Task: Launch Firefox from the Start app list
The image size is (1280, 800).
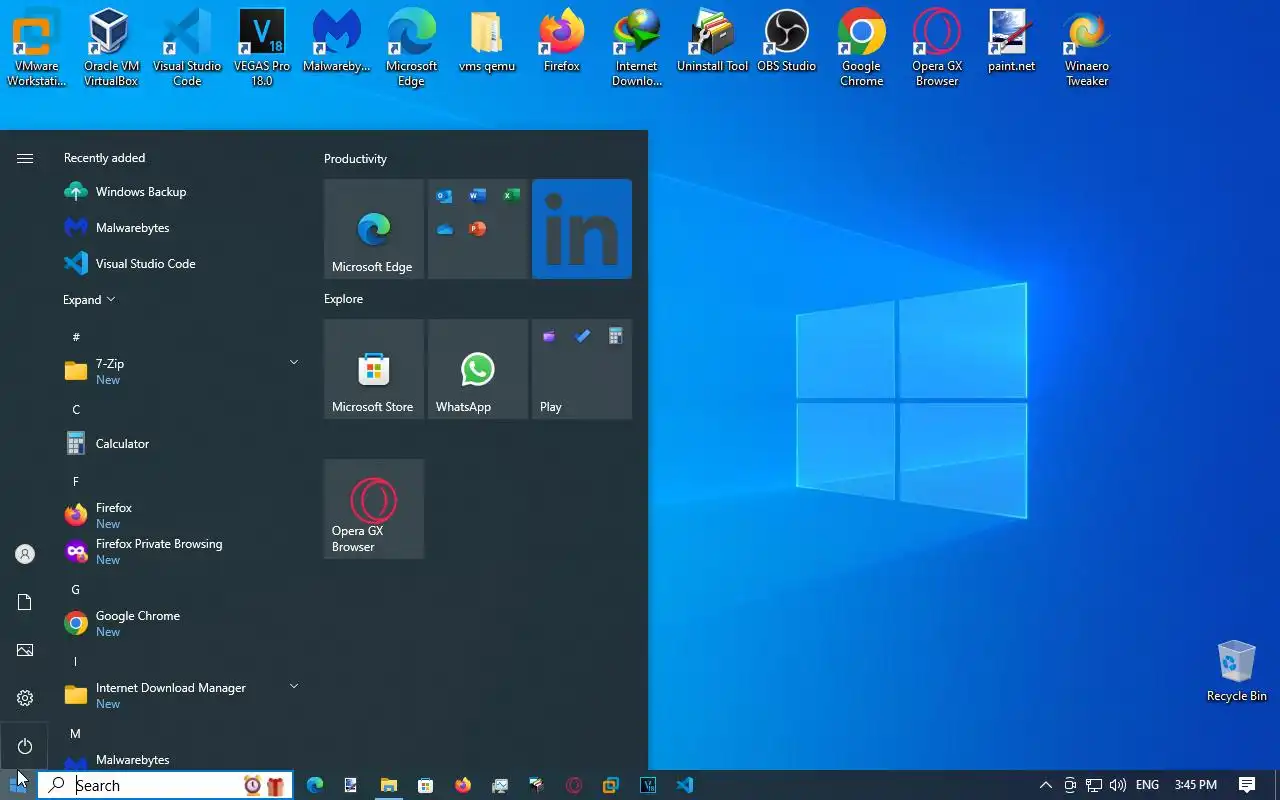Action: 180,516
